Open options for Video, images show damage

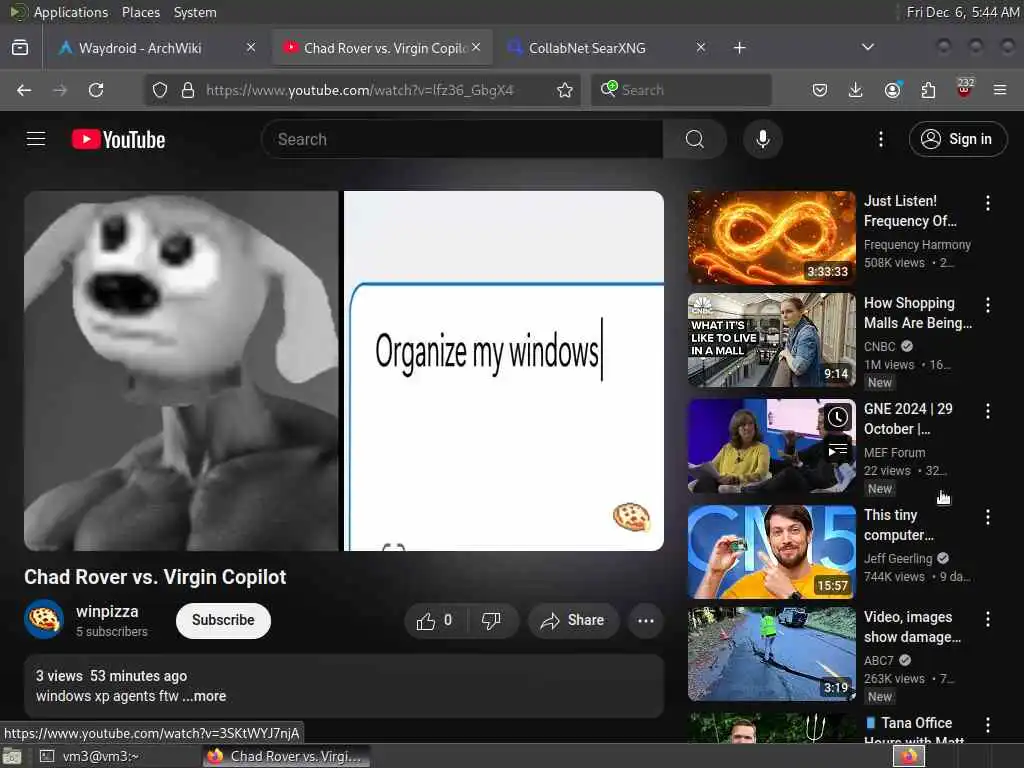pyautogui.click(x=987, y=619)
